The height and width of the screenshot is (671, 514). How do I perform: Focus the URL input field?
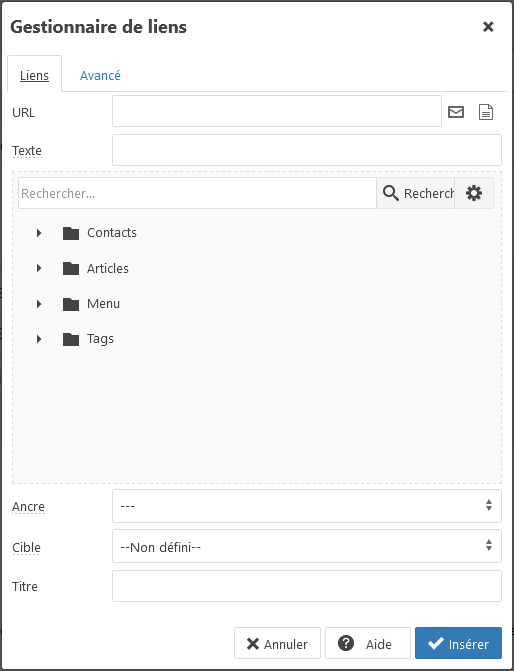[x=277, y=111]
